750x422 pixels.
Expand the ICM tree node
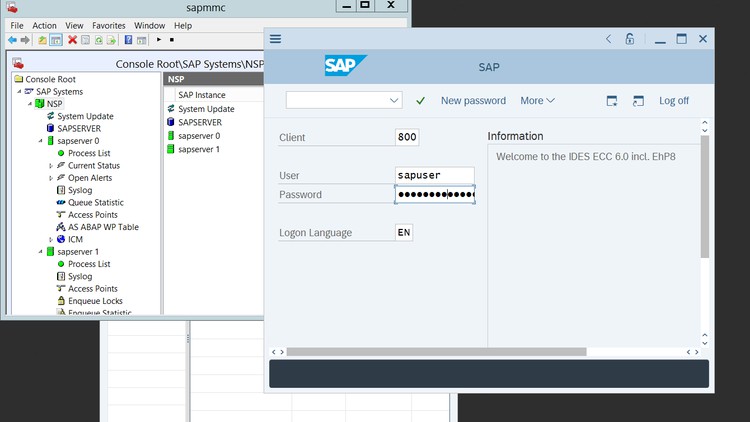(51, 239)
